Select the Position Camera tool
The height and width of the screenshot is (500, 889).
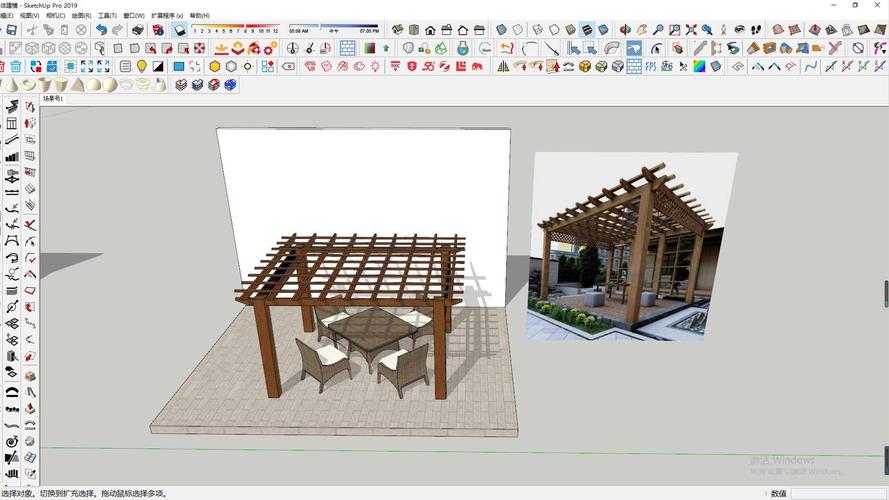coord(723,29)
